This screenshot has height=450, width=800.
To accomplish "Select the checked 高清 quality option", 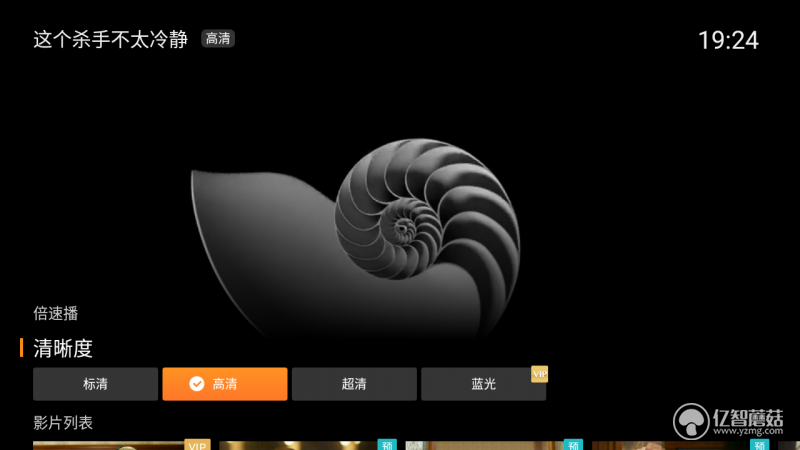I will pos(225,384).
